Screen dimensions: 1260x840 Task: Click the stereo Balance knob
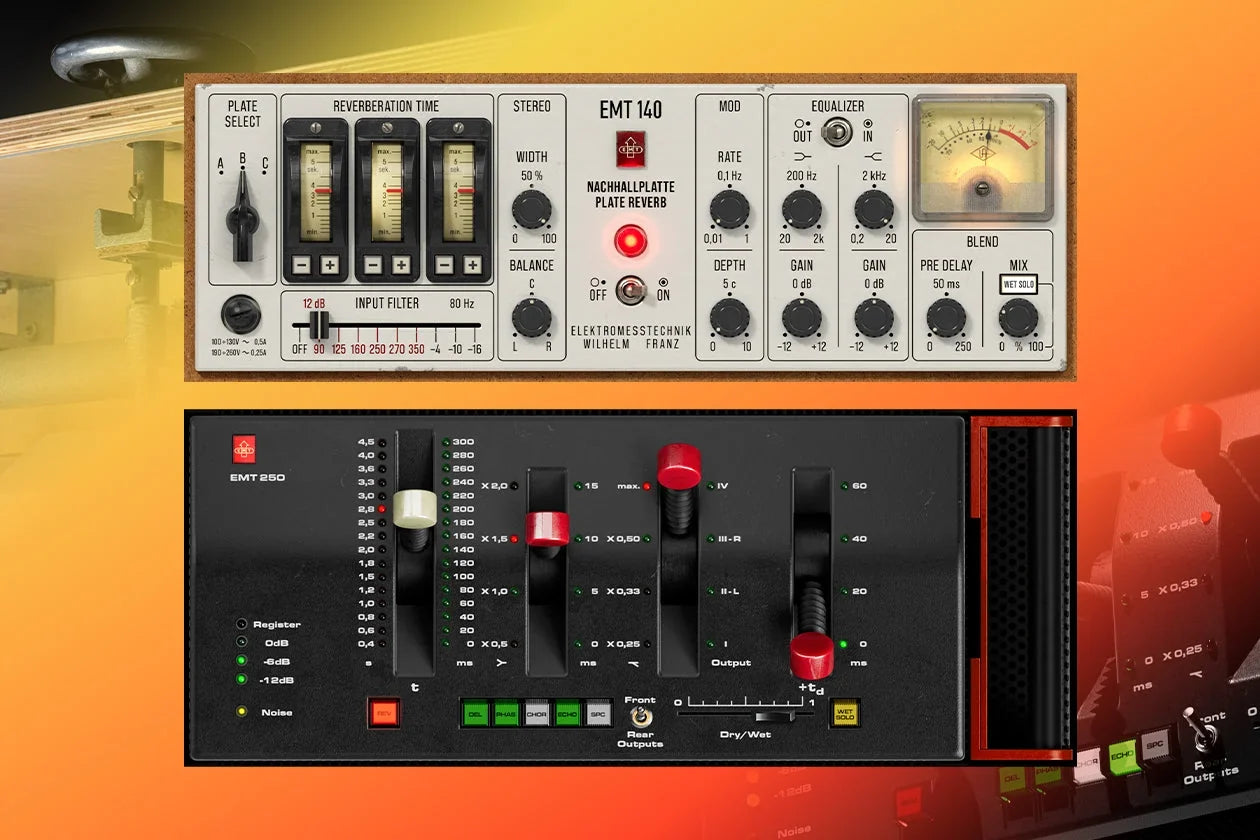(x=531, y=317)
